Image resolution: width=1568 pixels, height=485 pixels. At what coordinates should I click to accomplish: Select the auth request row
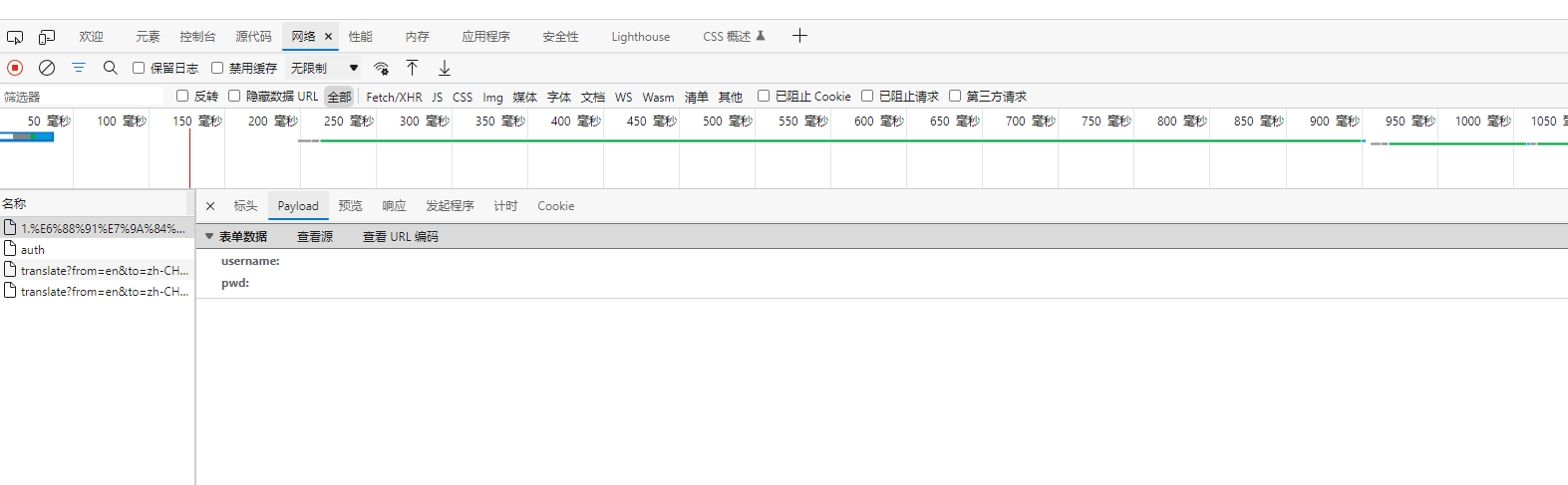(97, 249)
